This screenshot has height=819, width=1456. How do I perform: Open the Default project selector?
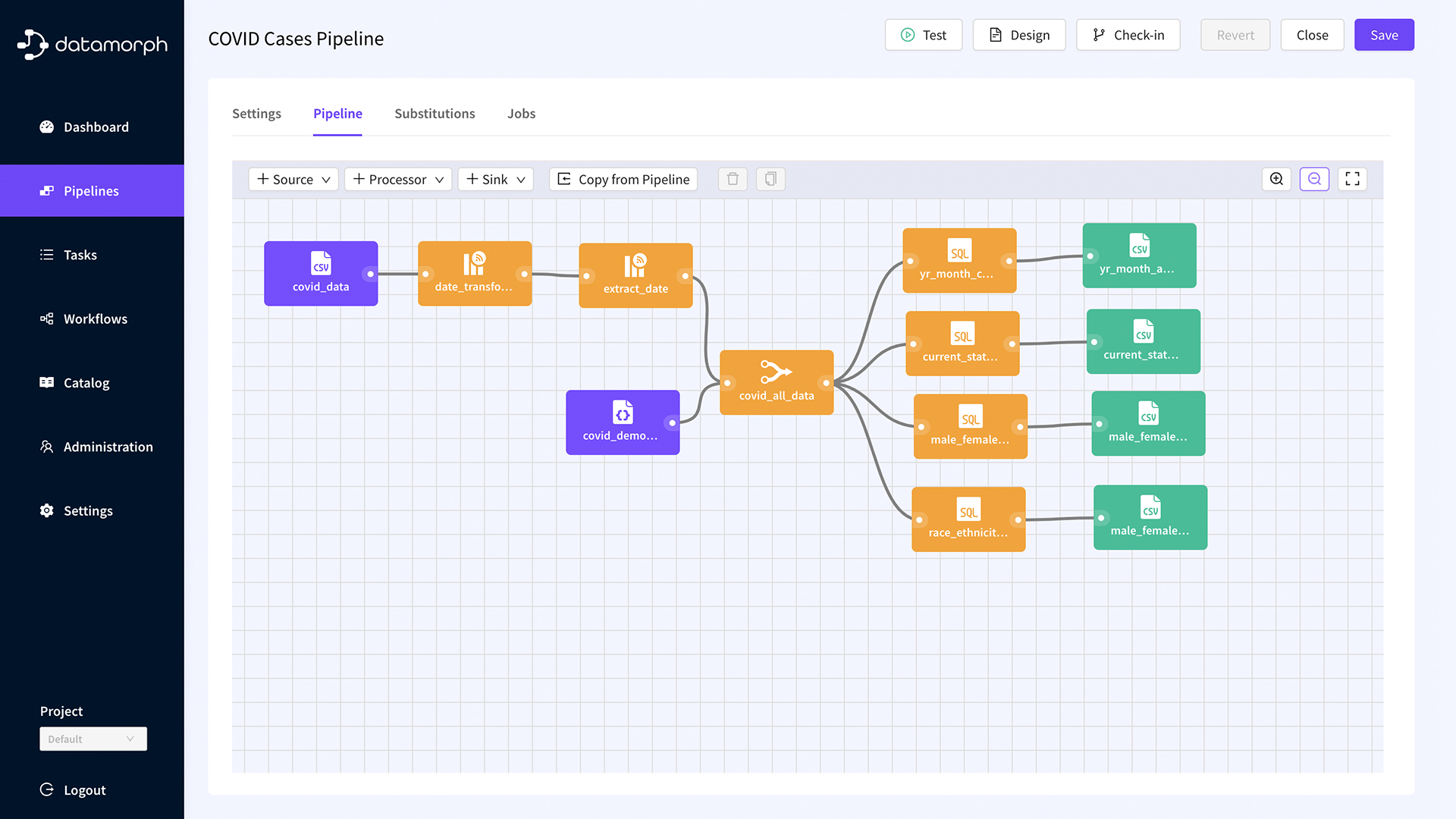click(93, 739)
